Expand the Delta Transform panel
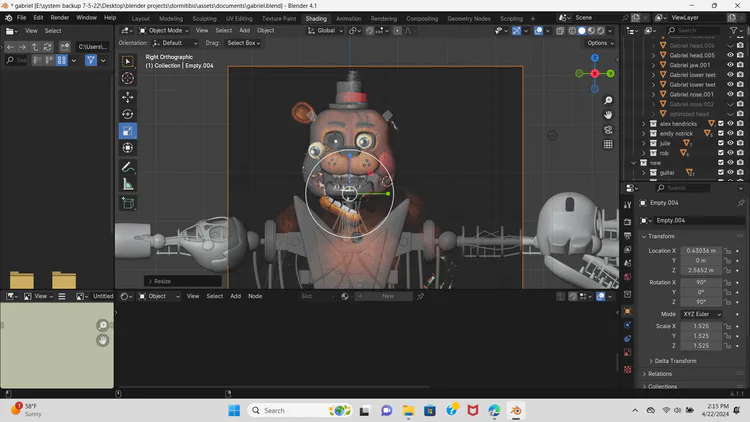The height and width of the screenshot is (422, 750). coord(675,361)
